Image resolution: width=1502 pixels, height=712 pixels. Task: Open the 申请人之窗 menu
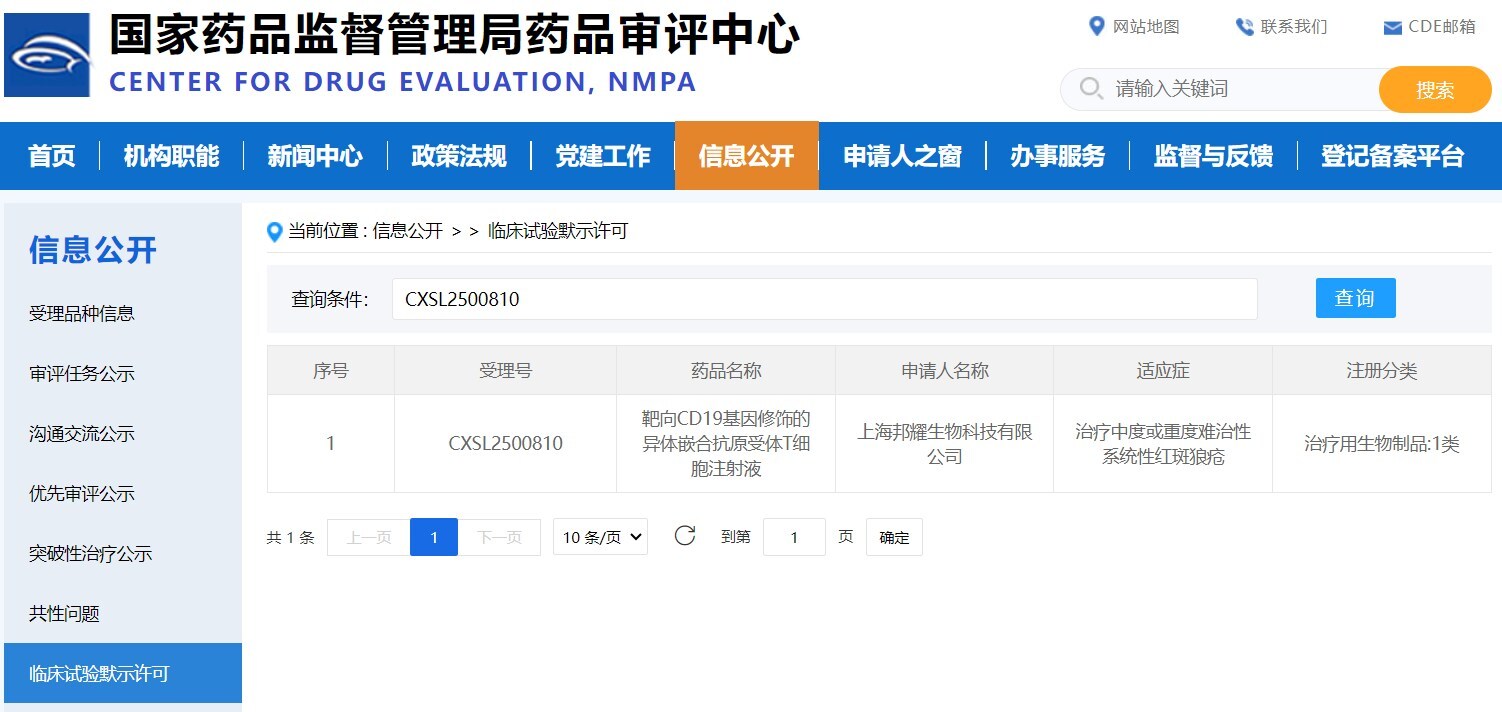pyautogui.click(x=899, y=156)
